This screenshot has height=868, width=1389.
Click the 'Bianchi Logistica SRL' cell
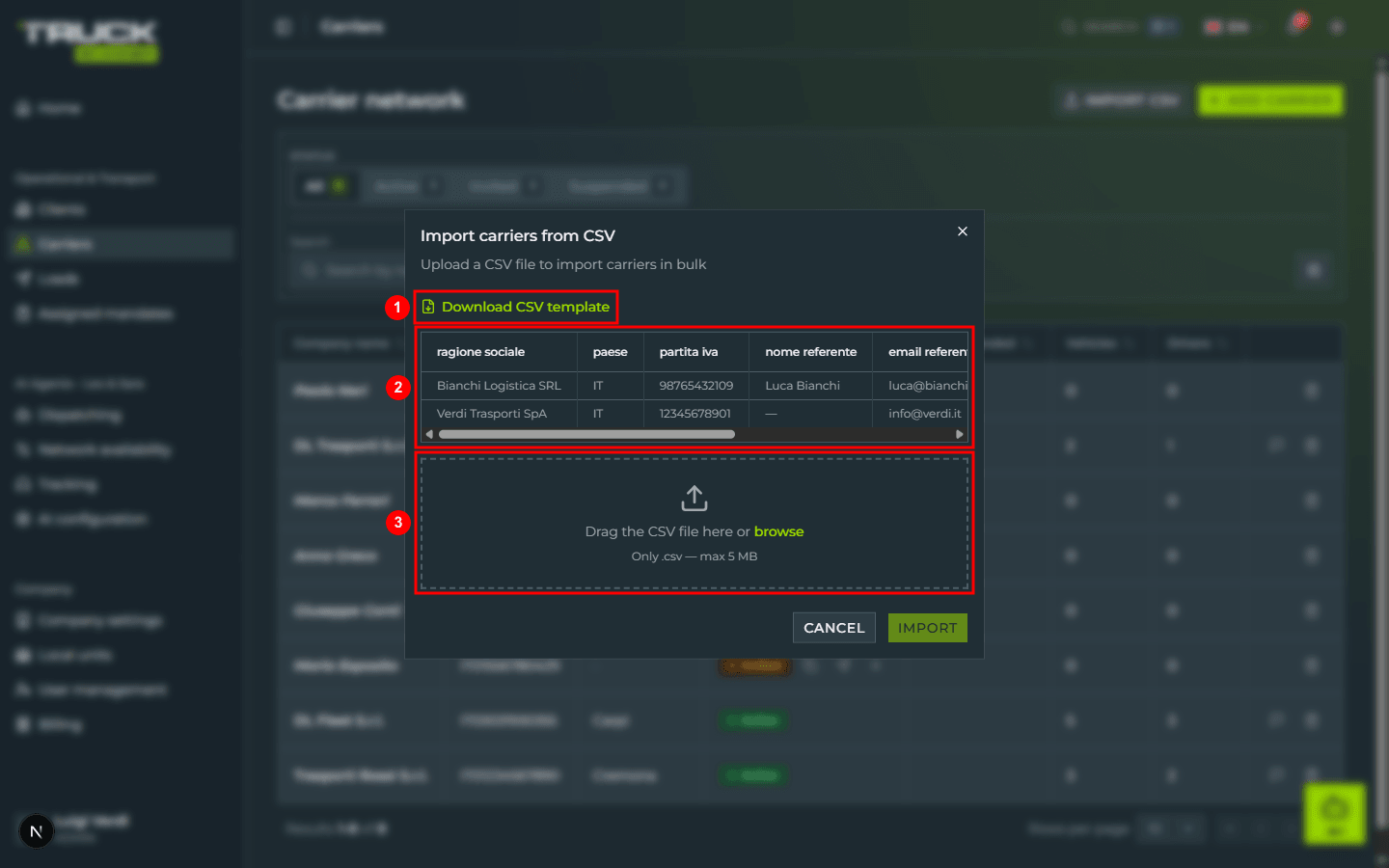(499, 386)
